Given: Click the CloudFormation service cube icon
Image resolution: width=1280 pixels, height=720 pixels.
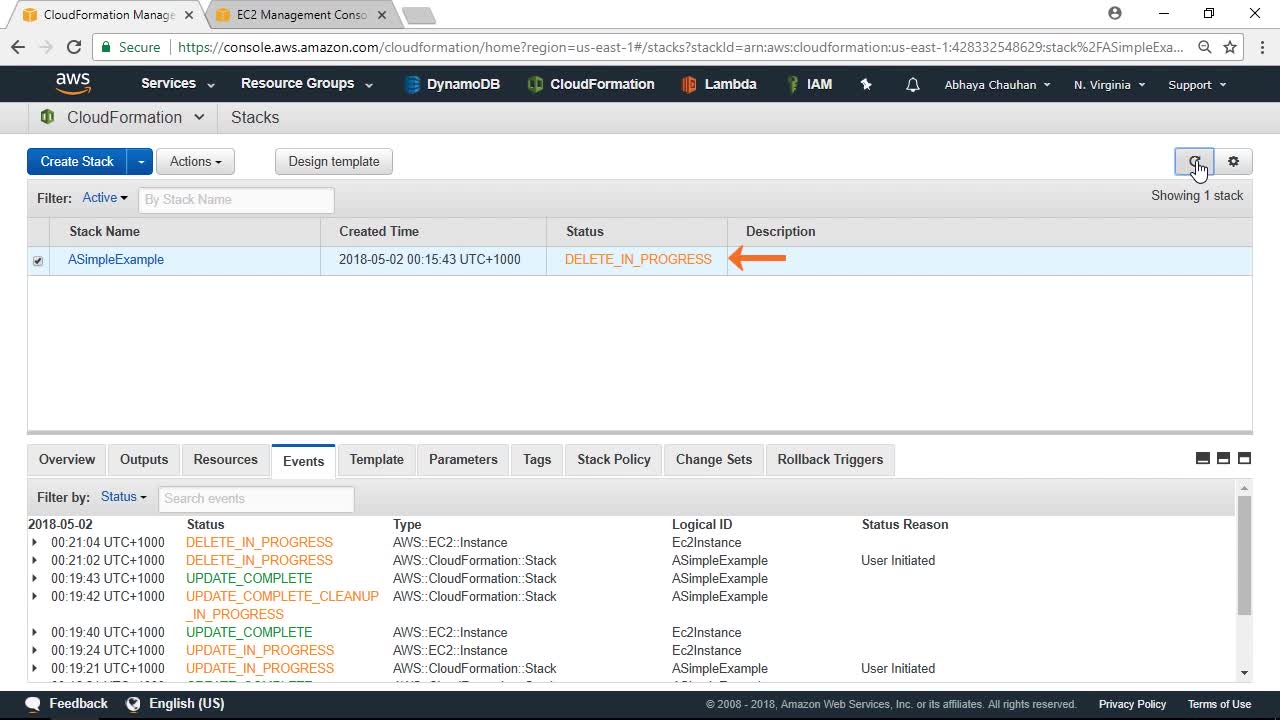Looking at the screenshot, I should click(x=47, y=117).
